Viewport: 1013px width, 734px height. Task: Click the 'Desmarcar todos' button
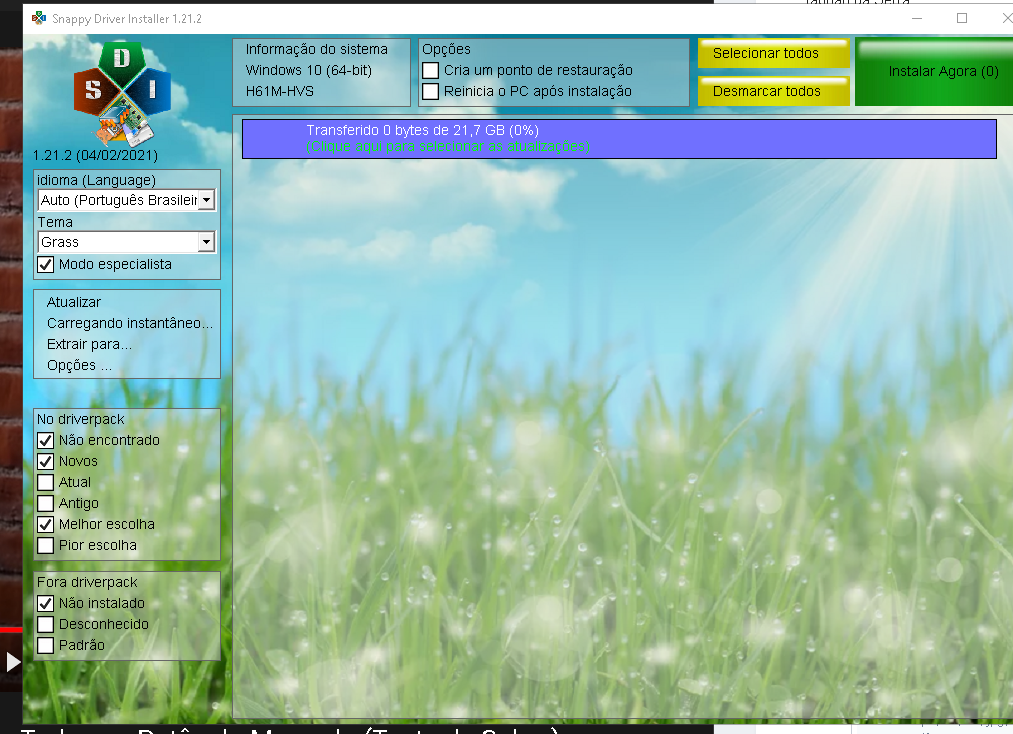tap(773, 91)
